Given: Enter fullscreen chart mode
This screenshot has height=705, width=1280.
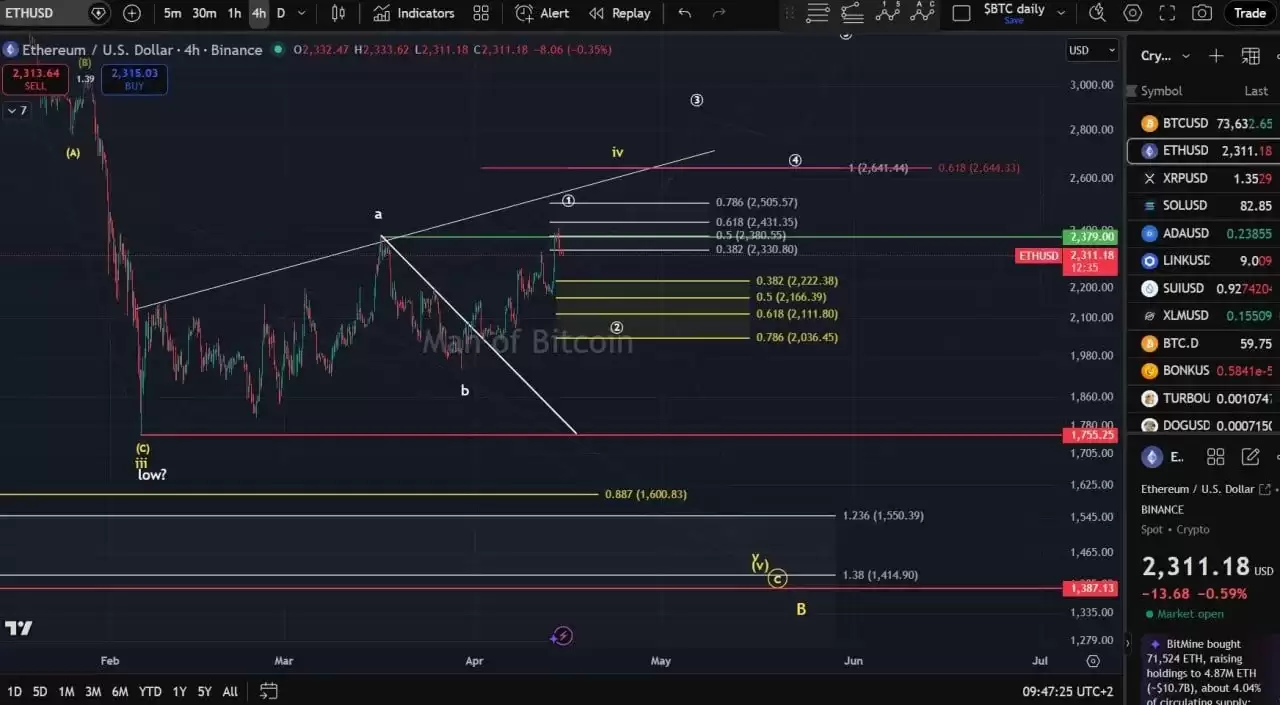Looking at the screenshot, I should click(1167, 13).
